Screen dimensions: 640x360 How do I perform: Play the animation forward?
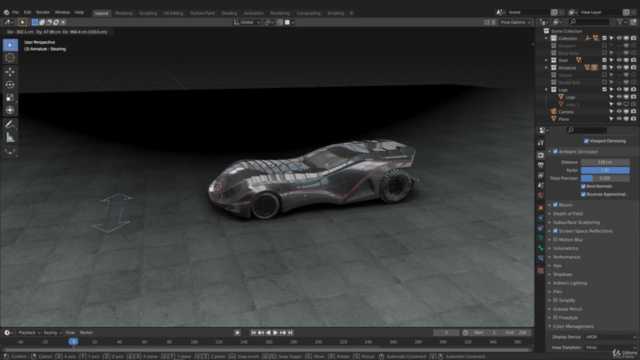(x=276, y=333)
